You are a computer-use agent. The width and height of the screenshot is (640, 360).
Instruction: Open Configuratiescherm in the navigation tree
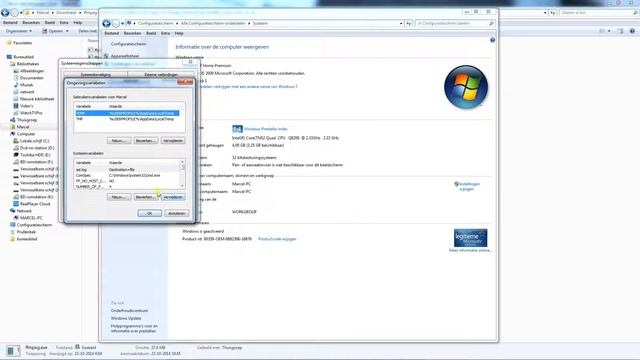click(x=34, y=225)
